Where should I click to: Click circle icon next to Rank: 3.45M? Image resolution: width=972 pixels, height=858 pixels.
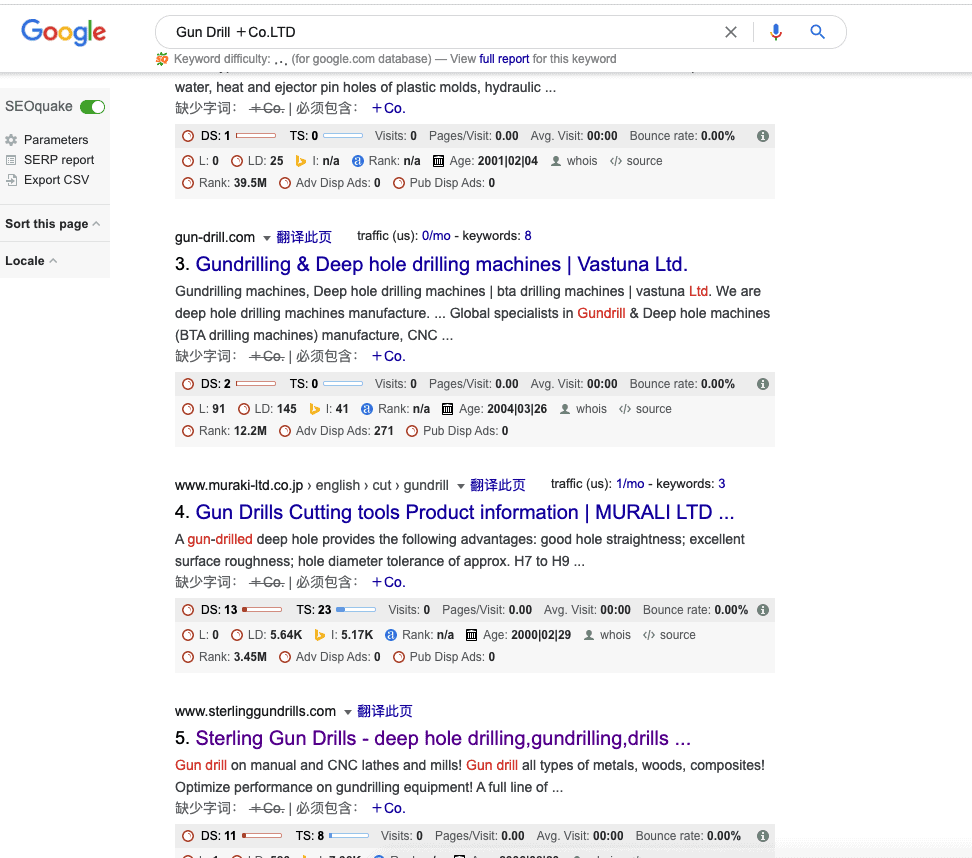pos(188,657)
